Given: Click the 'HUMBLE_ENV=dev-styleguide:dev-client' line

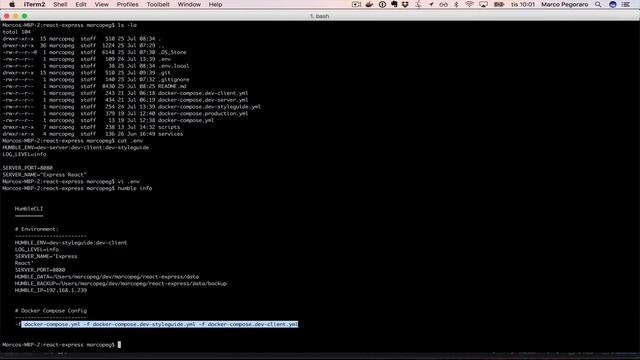Looking at the screenshot, I should [71, 242].
